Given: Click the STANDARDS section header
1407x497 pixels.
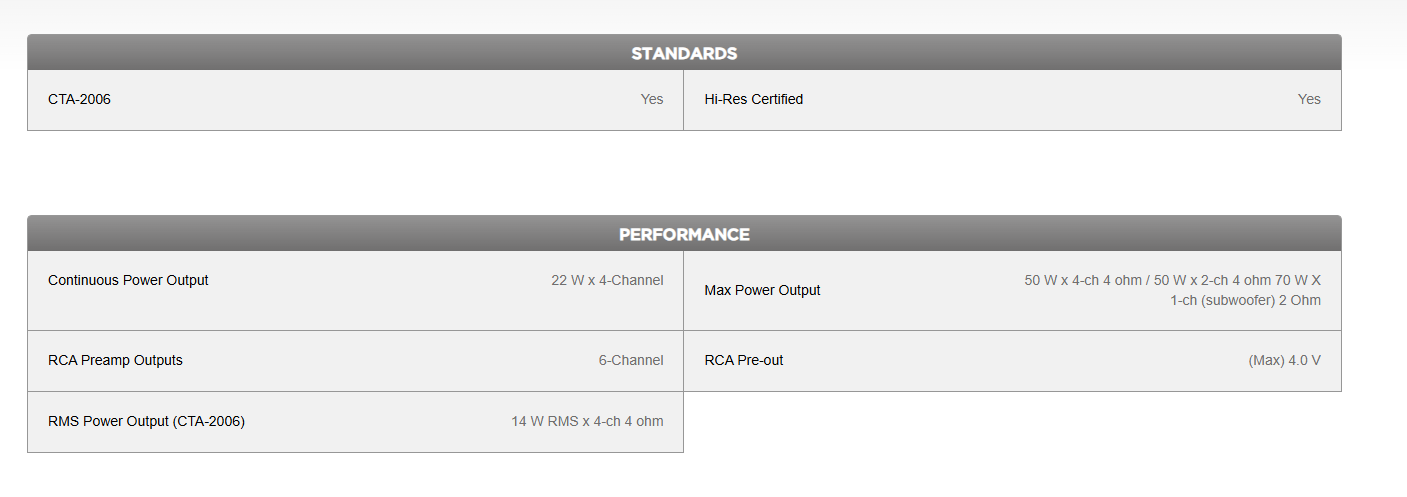Looking at the screenshot, I should point(684,53).
